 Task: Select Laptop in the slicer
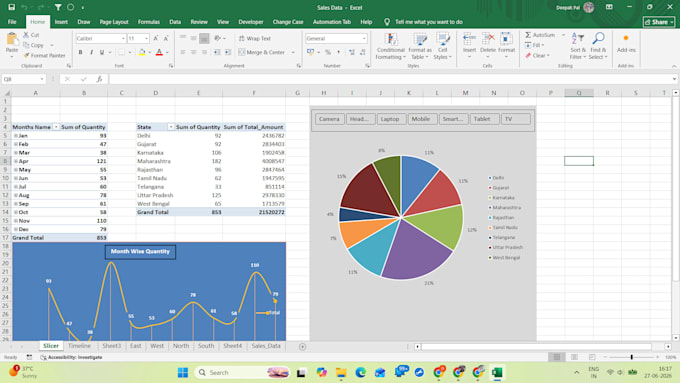tap(390, 119)
